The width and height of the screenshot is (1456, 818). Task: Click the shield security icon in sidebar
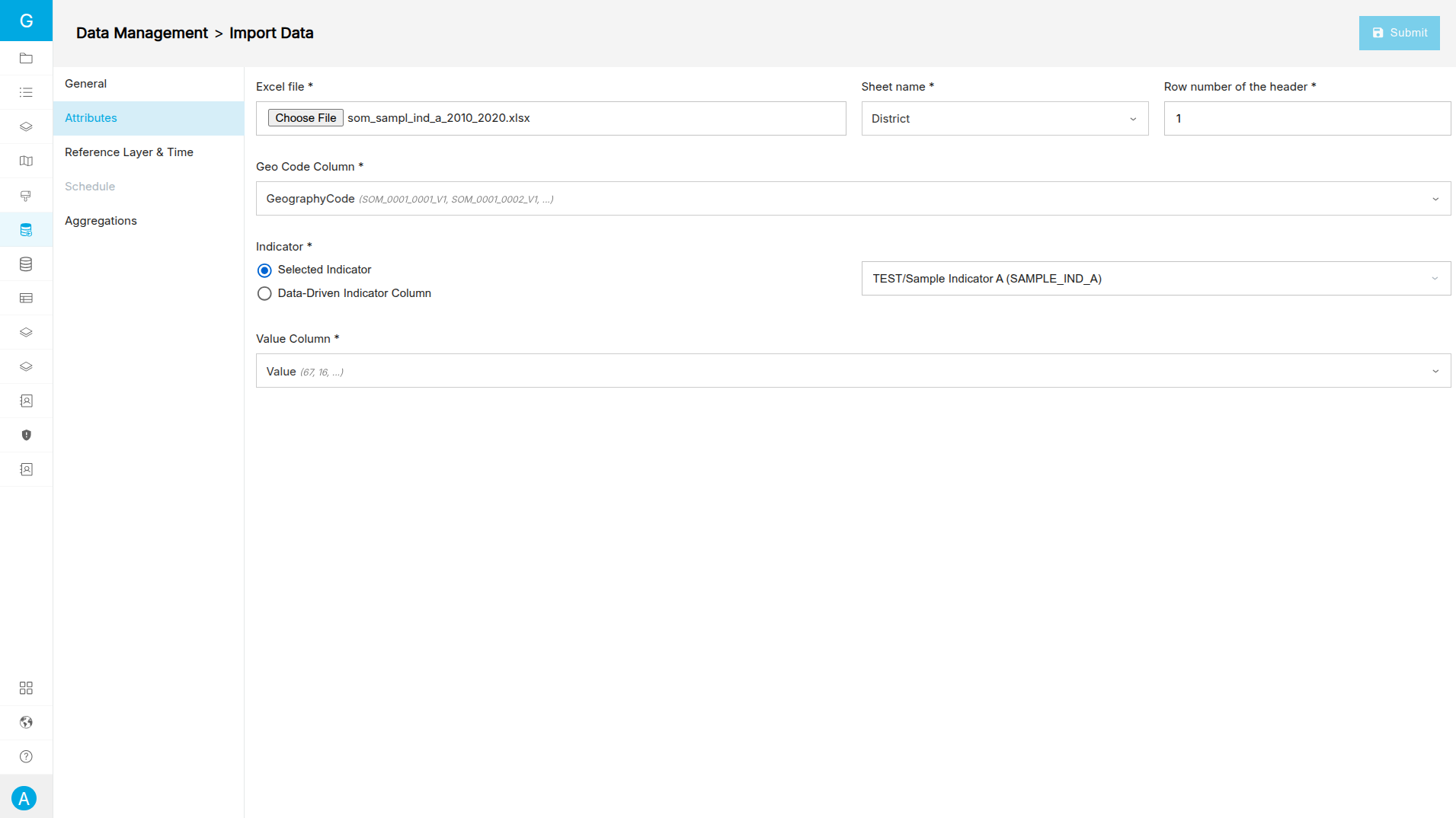click(x=26, y=435)
